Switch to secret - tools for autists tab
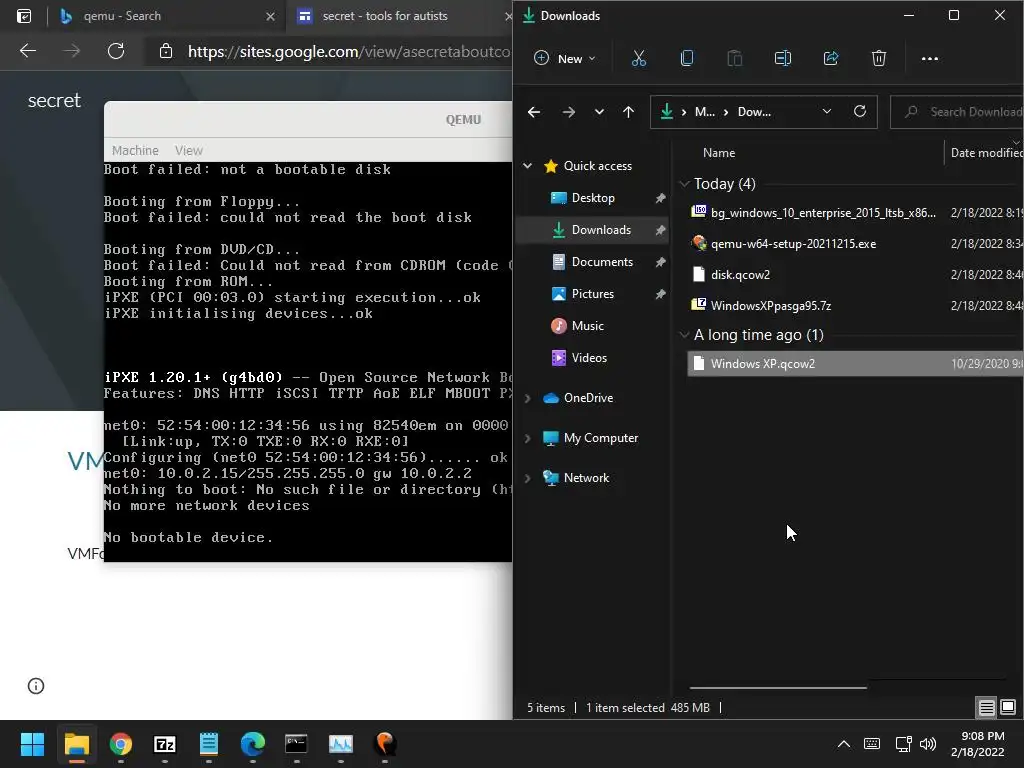Viewport: 1024px width, 768px height. (x=400, y=16)
